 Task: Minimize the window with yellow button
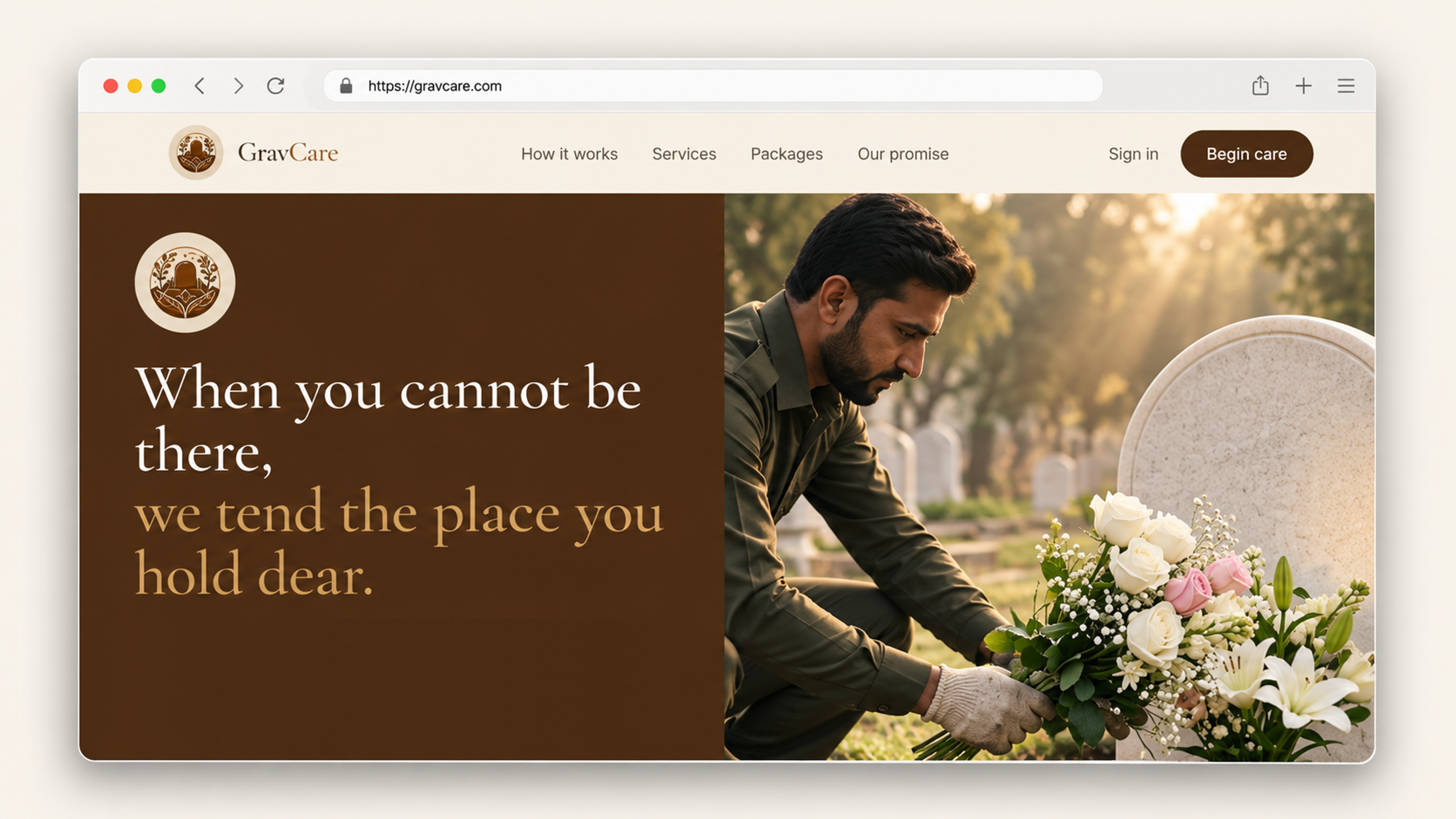(x=135, y=86)
